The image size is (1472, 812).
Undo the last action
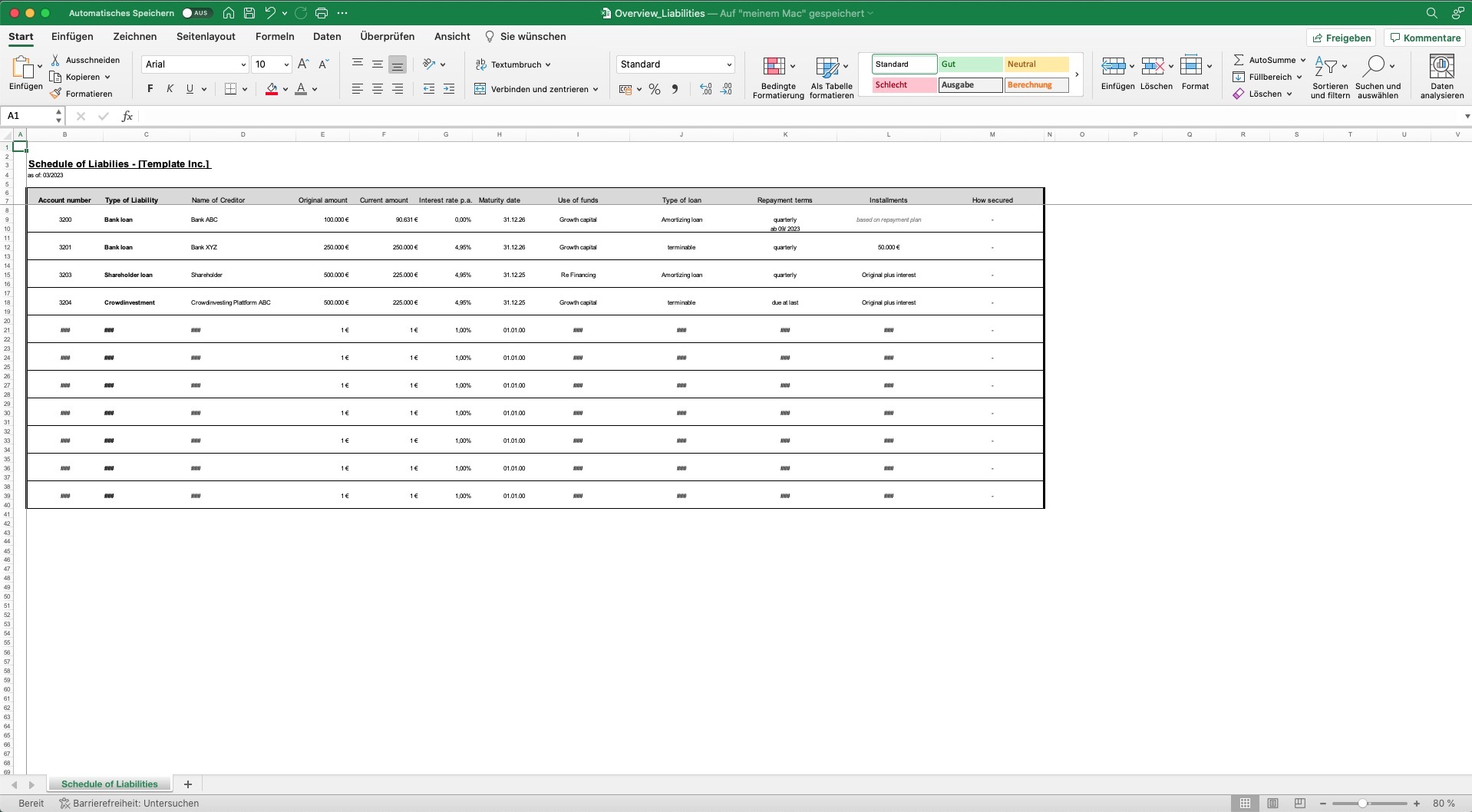(270, 13)
